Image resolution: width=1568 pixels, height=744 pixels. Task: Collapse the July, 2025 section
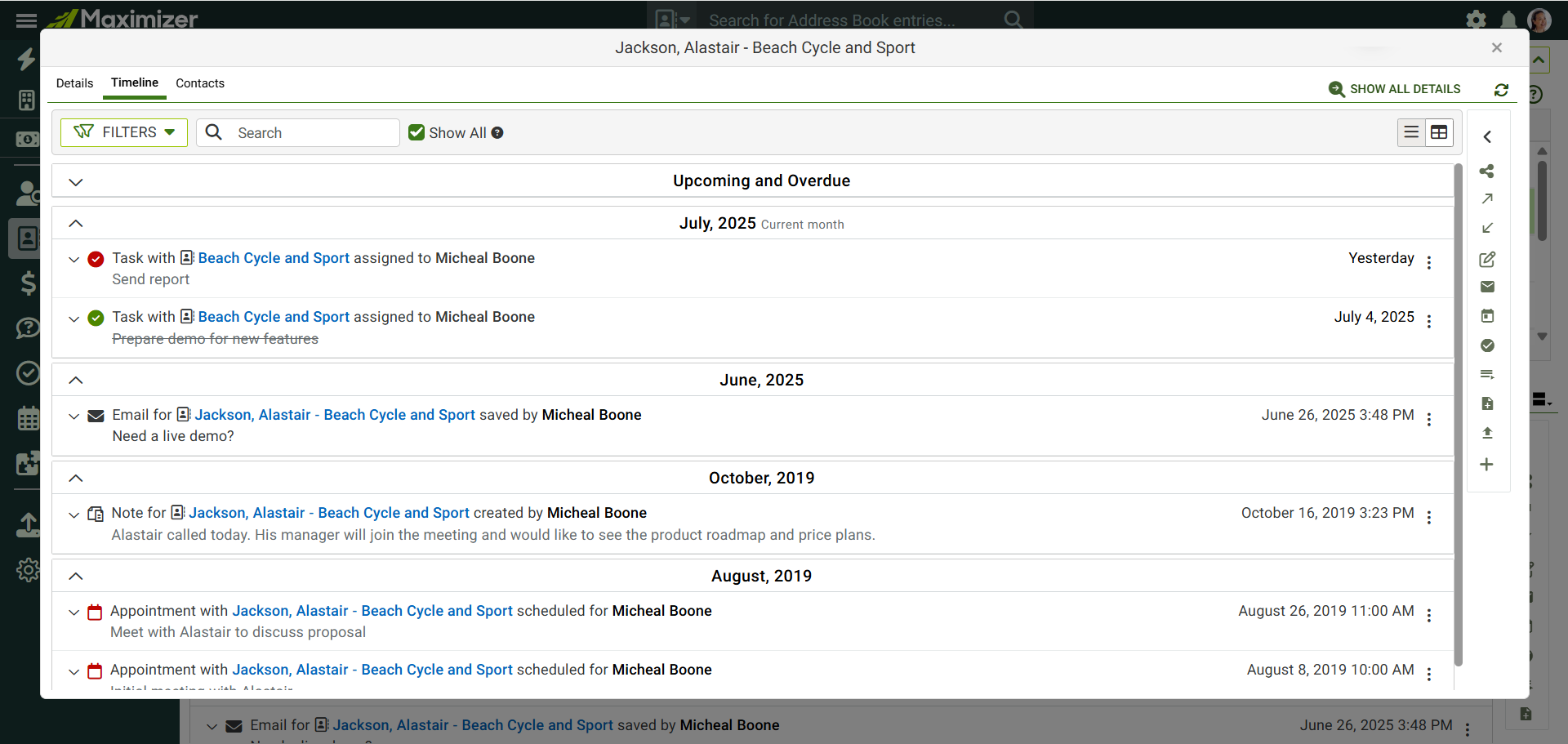[76, 223]
